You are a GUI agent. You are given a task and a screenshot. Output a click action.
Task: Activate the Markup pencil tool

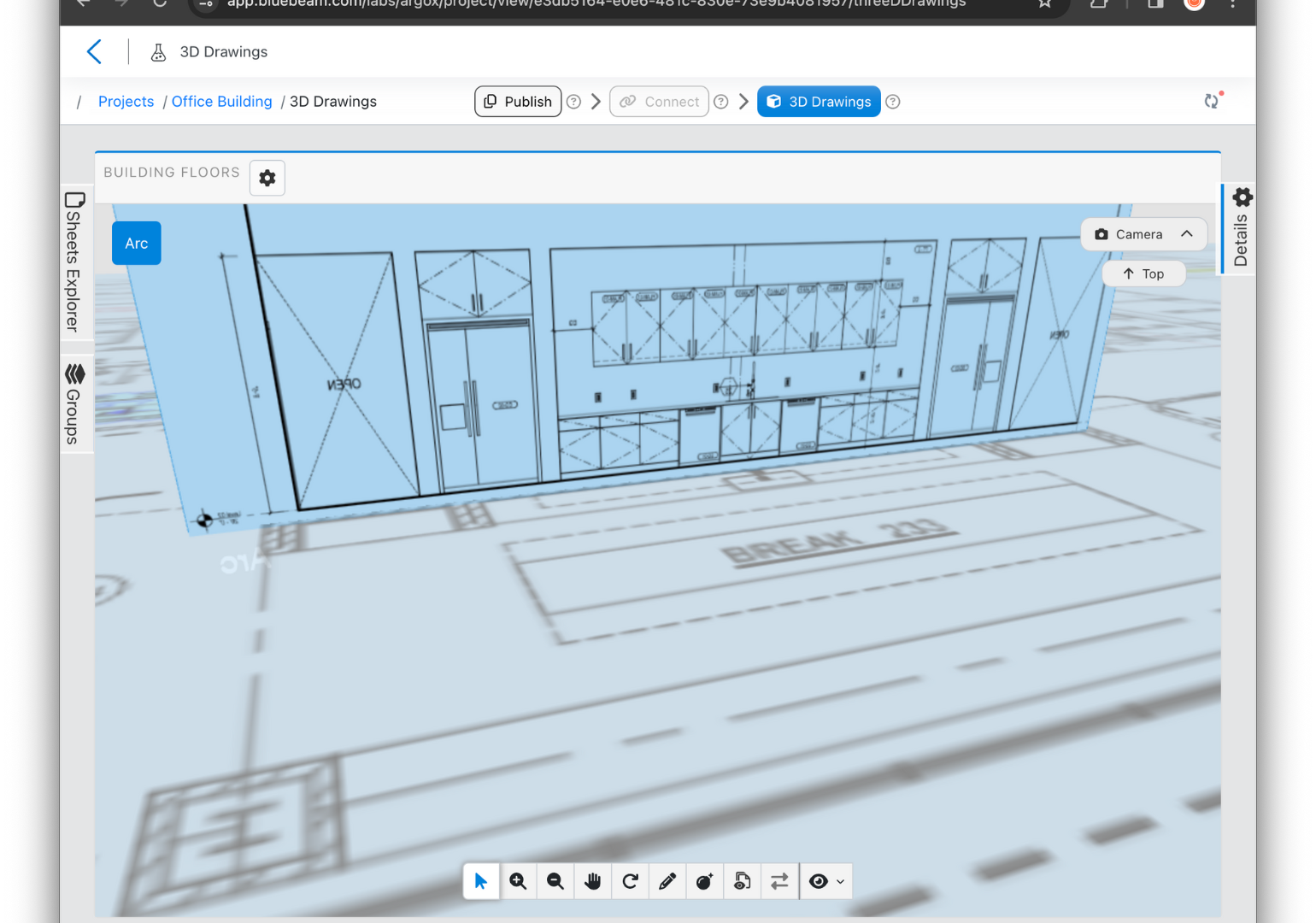click(667, 881)
